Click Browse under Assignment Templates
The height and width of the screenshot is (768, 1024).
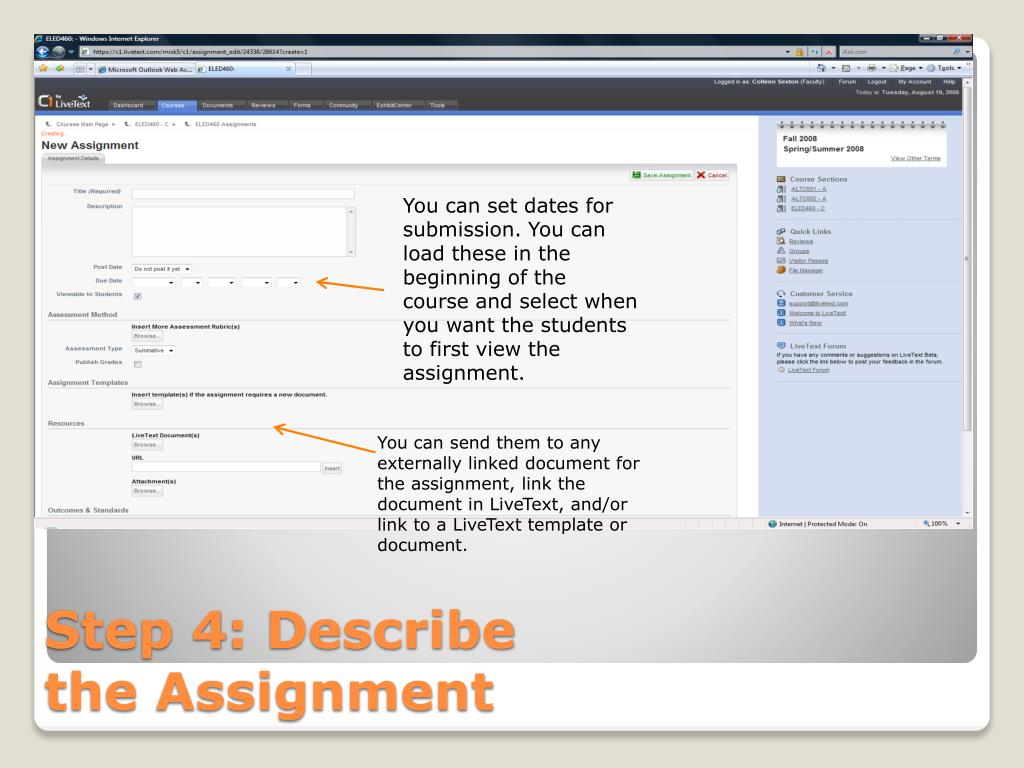pos(147,404)
